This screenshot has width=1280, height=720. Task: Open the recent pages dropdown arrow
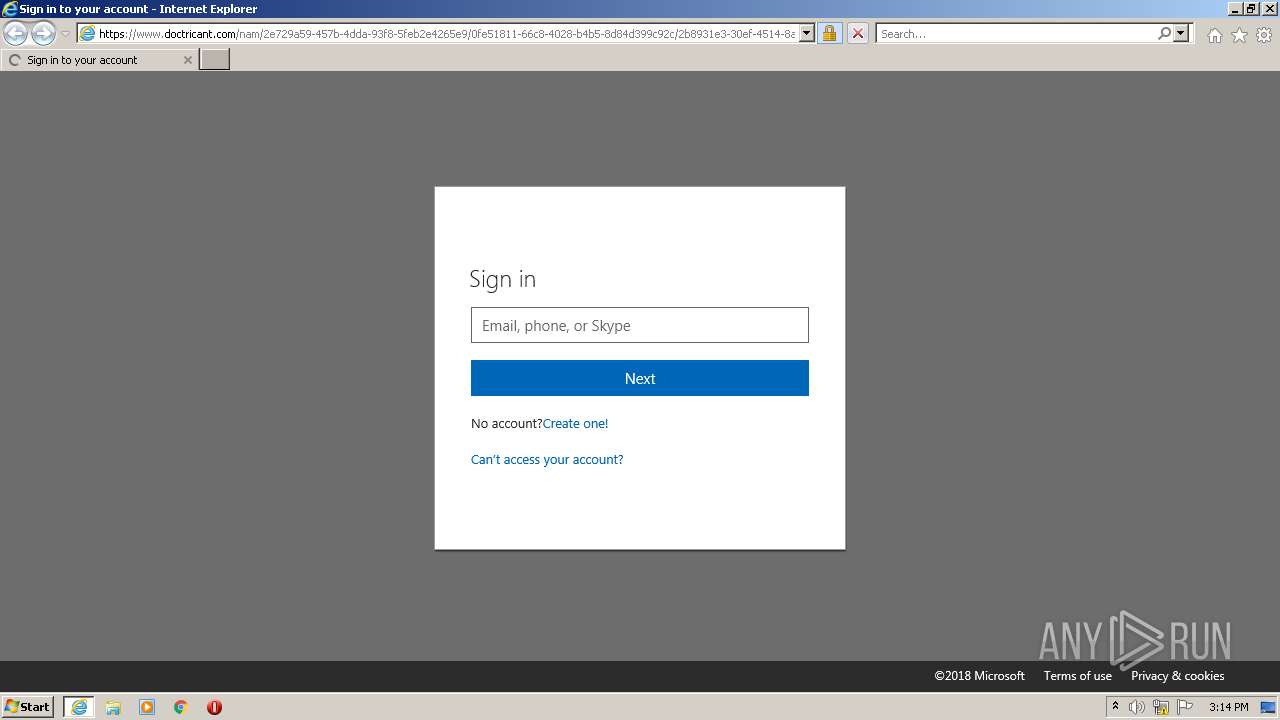65,34
